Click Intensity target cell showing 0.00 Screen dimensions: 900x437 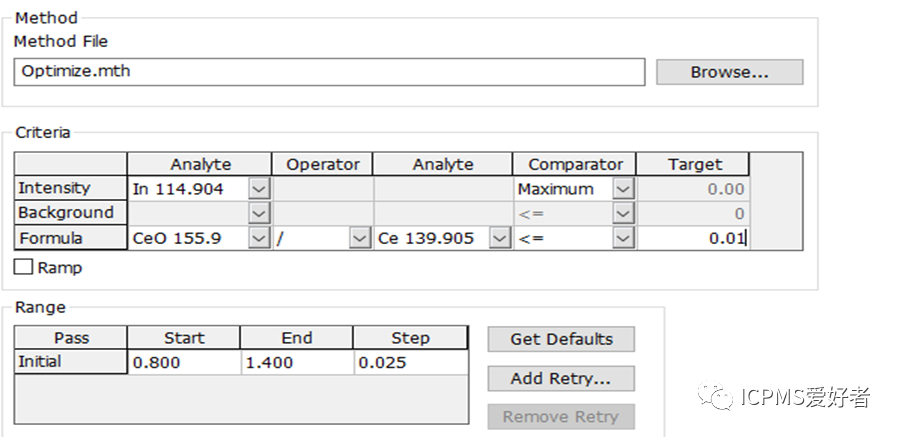pyautogui.click(x=693, y=189)
